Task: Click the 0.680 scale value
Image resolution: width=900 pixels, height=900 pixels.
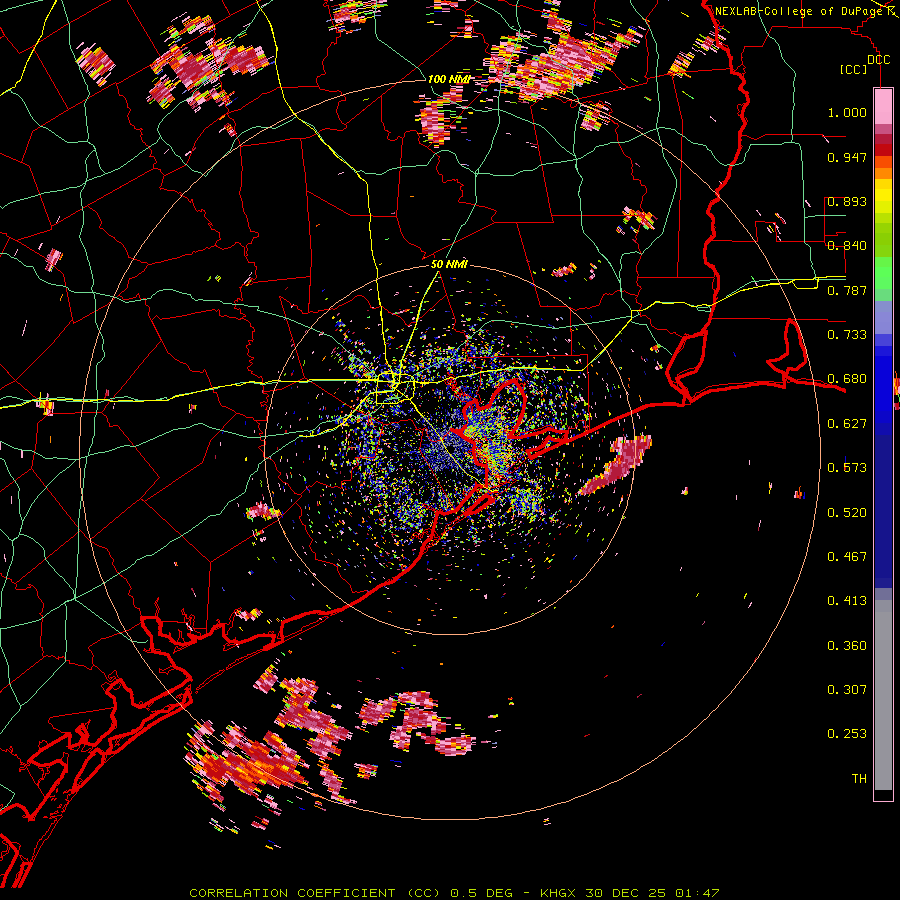Action: 847,379
